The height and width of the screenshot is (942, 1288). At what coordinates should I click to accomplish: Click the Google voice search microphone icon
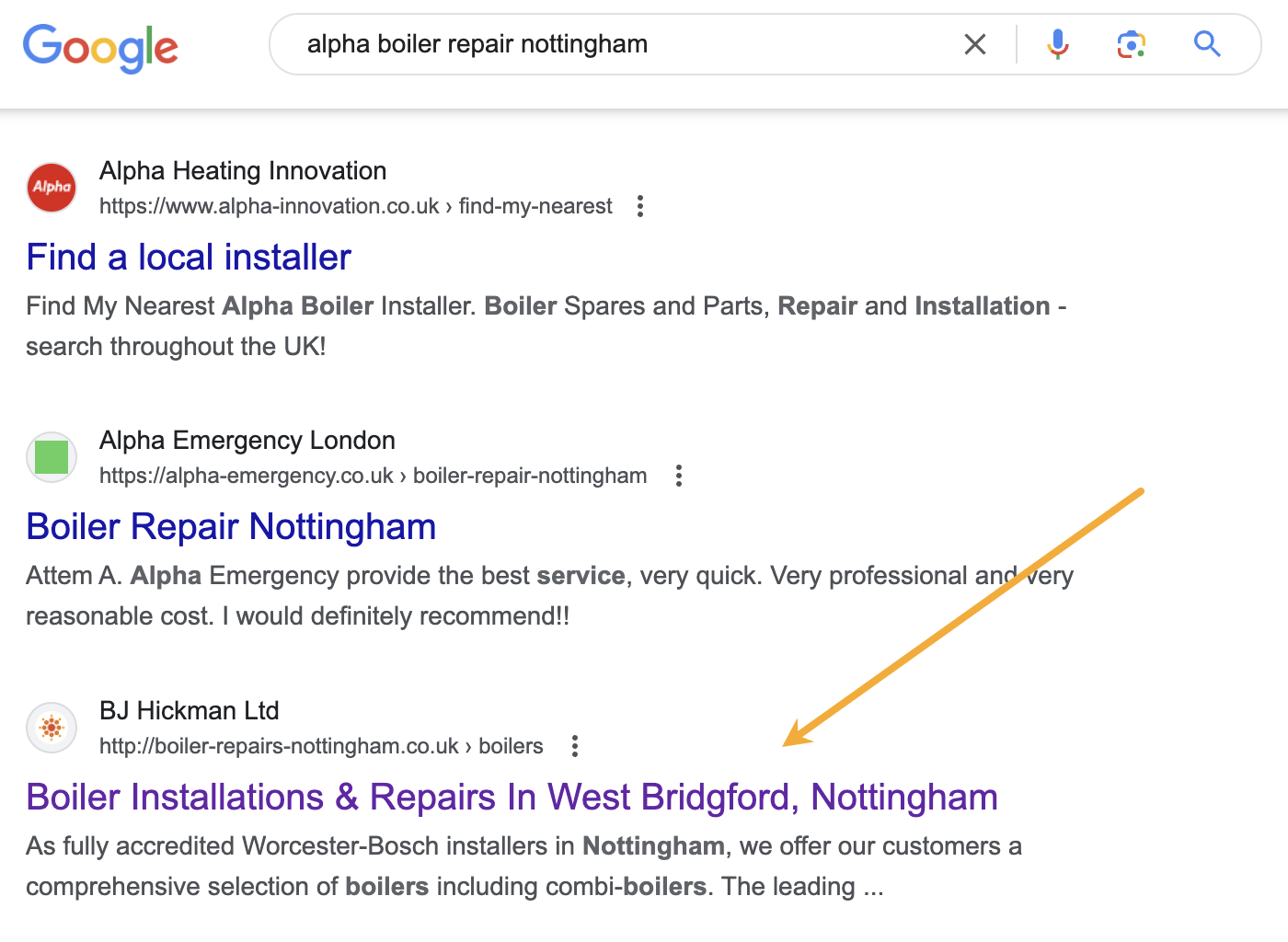tap(1058, 43)
